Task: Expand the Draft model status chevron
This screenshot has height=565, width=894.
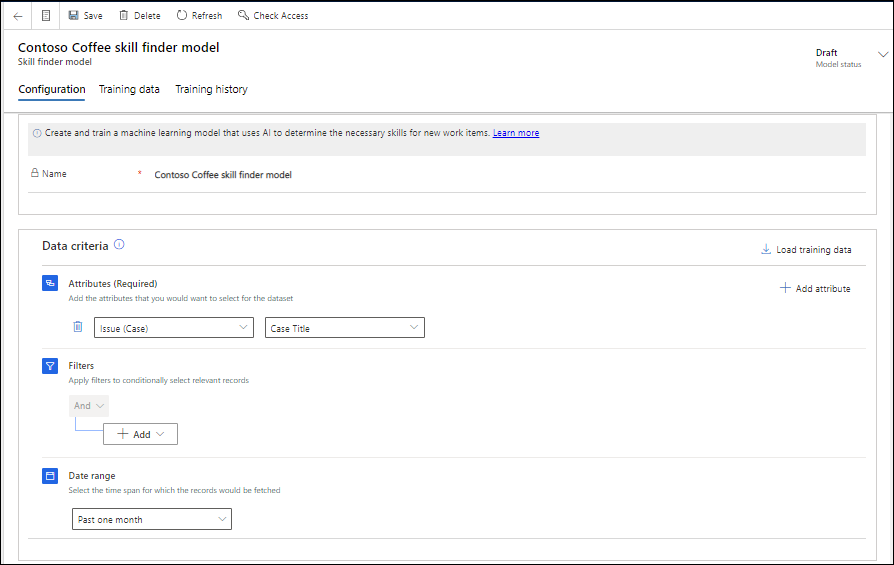Action: coord(883,55)
